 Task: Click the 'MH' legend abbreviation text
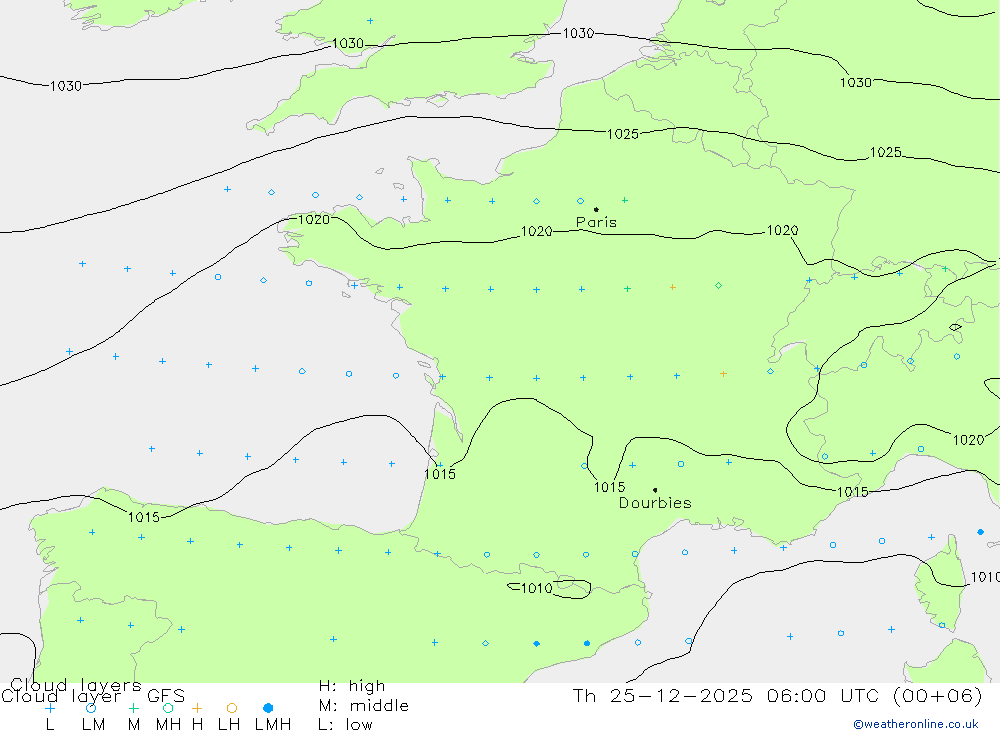168,725
